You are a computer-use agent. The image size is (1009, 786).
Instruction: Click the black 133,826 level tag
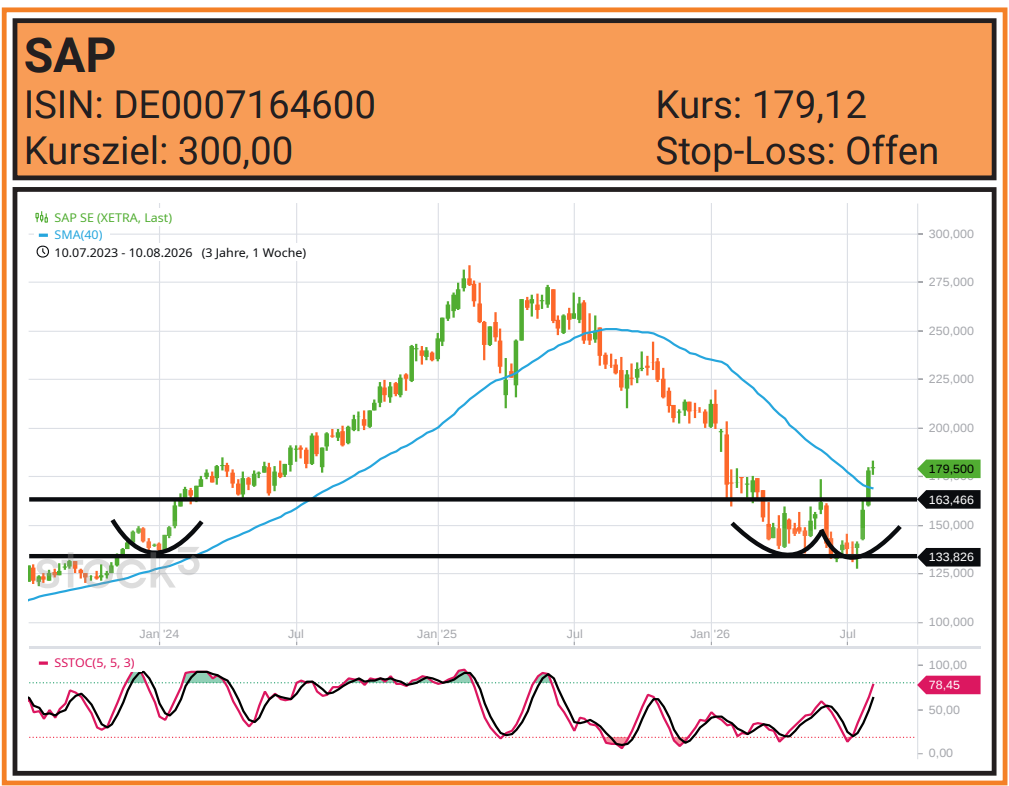pyautogui.click(x=950, y=557)
